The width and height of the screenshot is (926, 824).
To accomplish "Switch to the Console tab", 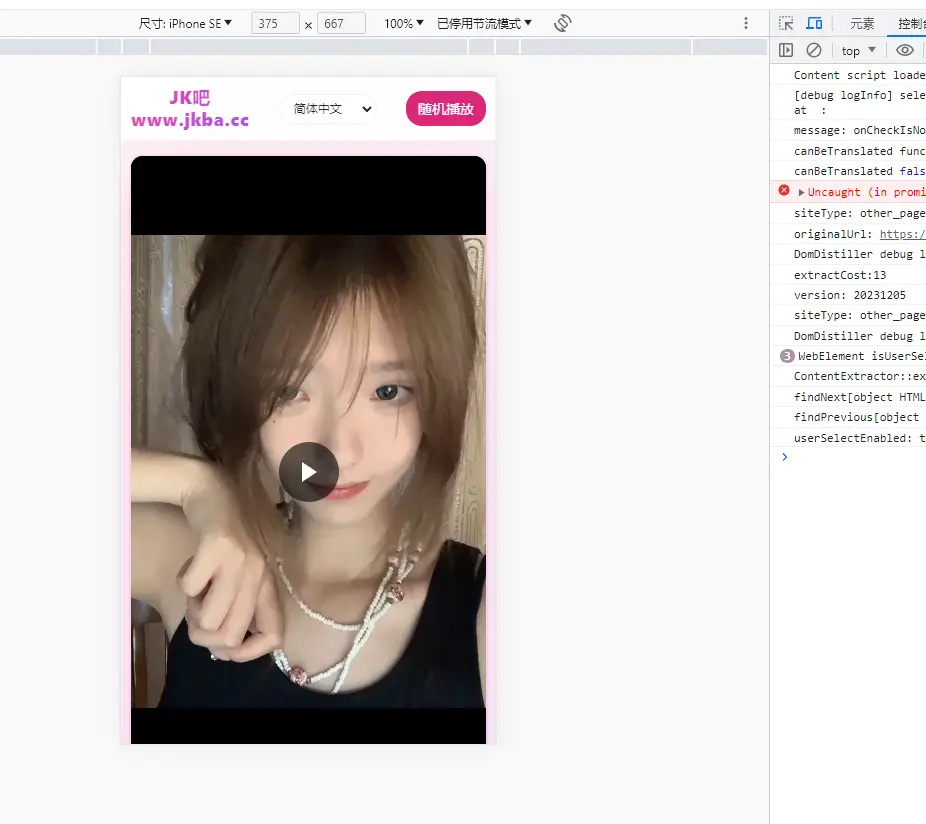I will point(911,24).
